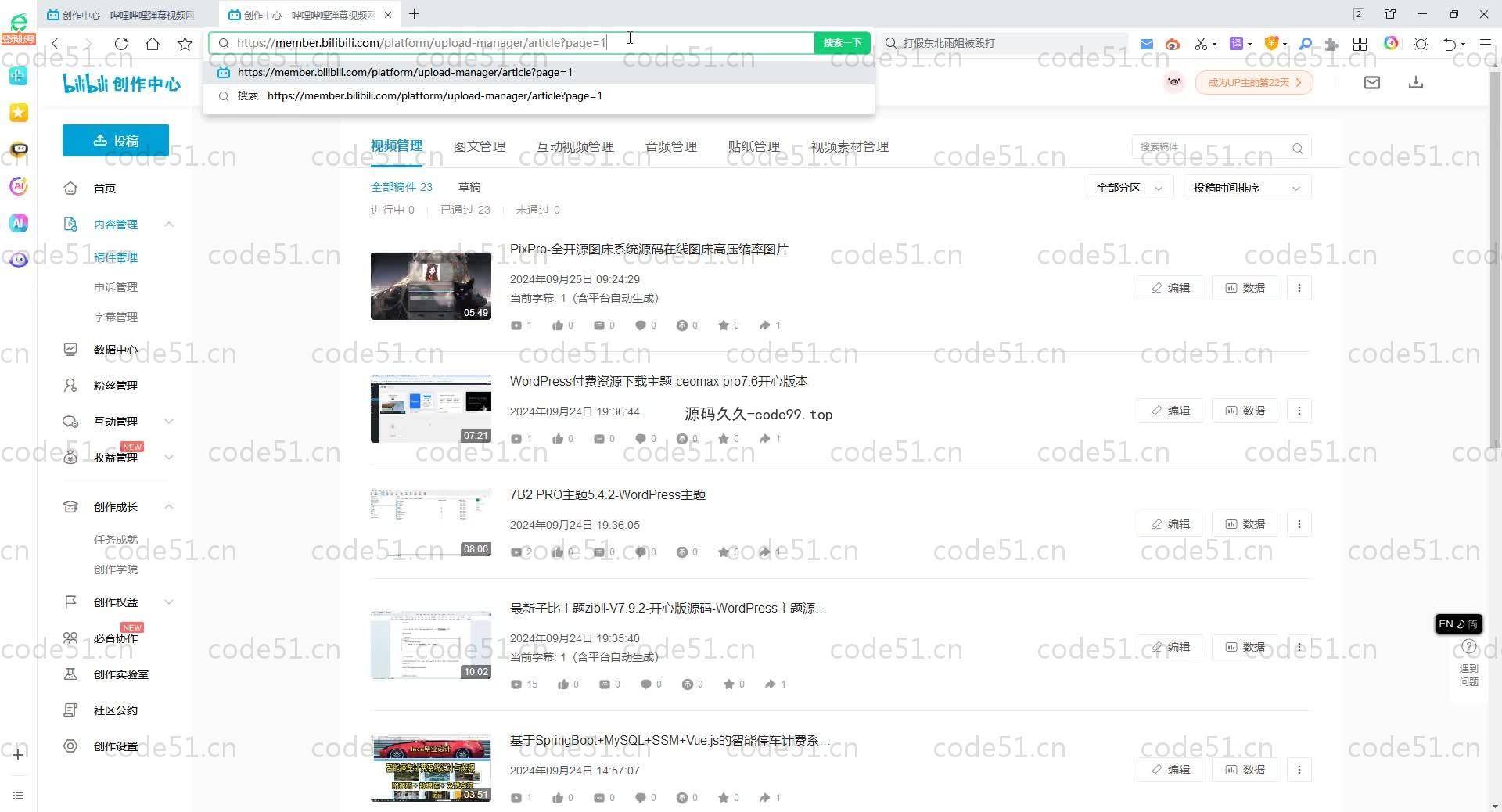Viewport: 1502px width, 812px height.
Task: Open 社区公约 in sidebar
Action: coord(116,710)
